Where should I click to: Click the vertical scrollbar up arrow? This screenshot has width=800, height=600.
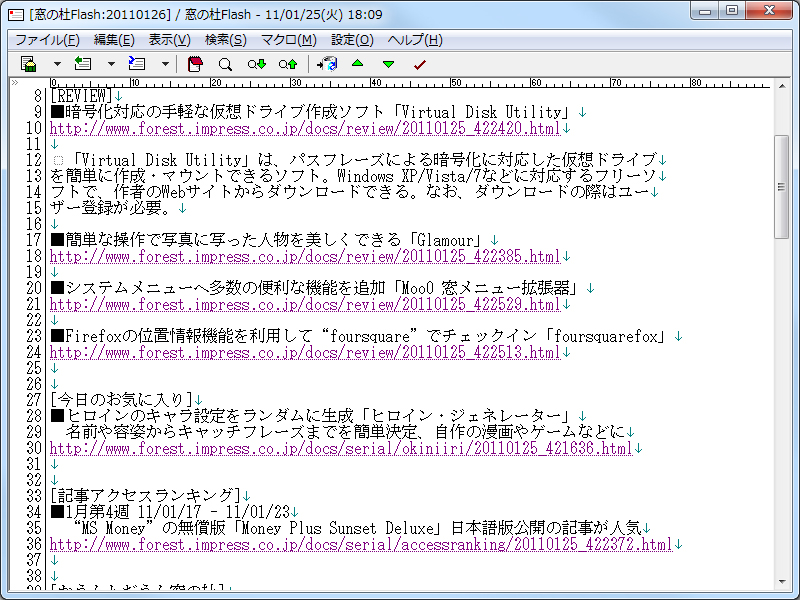tap(782, 86)
